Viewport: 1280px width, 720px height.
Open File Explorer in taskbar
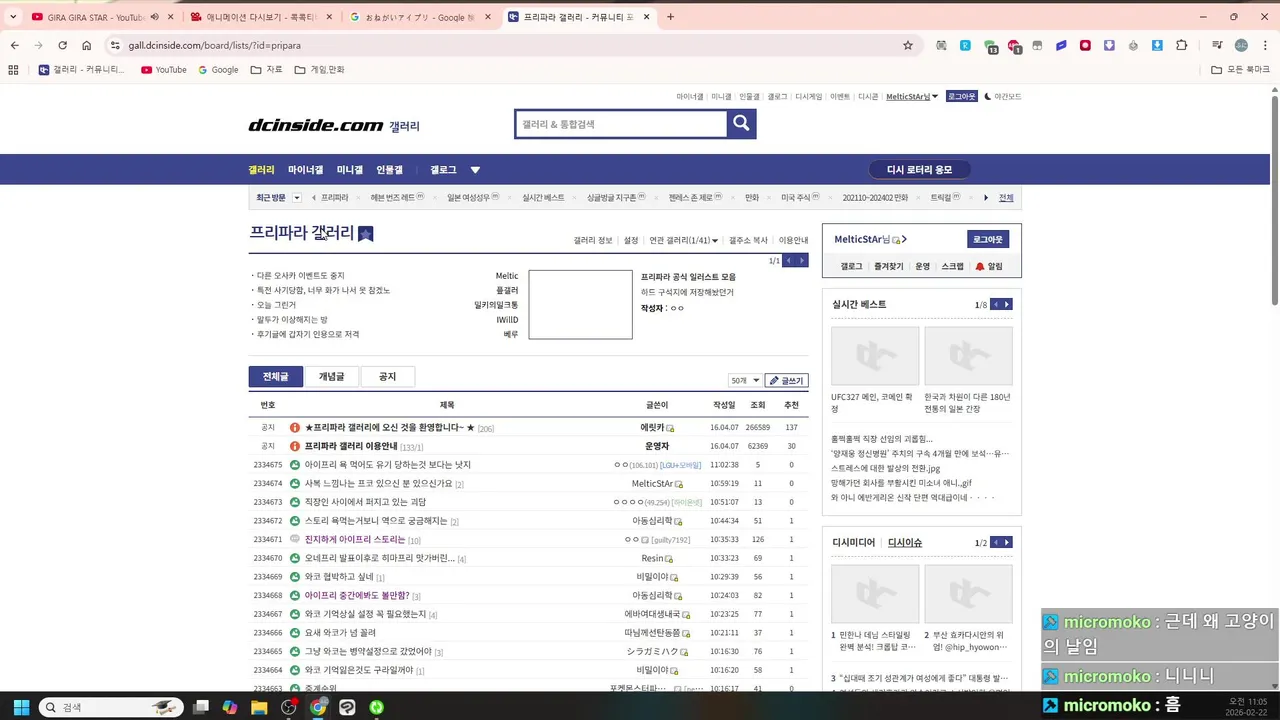click(x=259, y=707)
